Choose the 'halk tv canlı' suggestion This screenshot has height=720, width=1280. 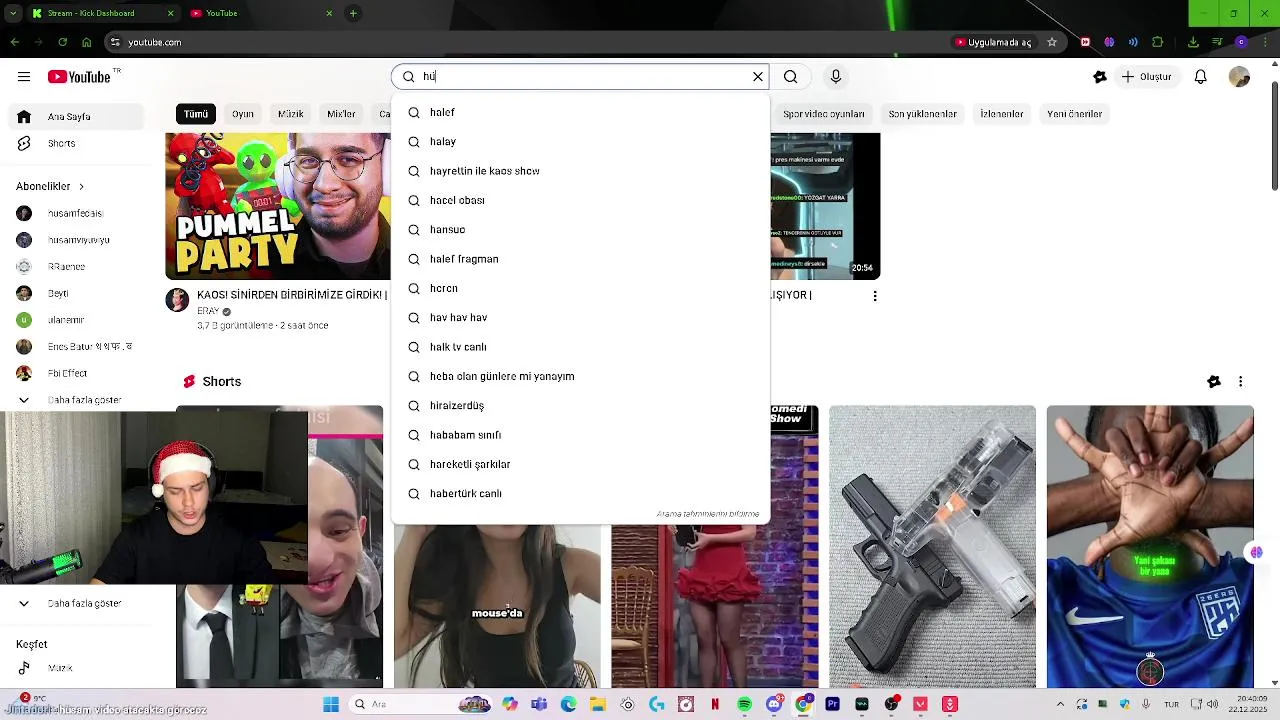[581, 347]
